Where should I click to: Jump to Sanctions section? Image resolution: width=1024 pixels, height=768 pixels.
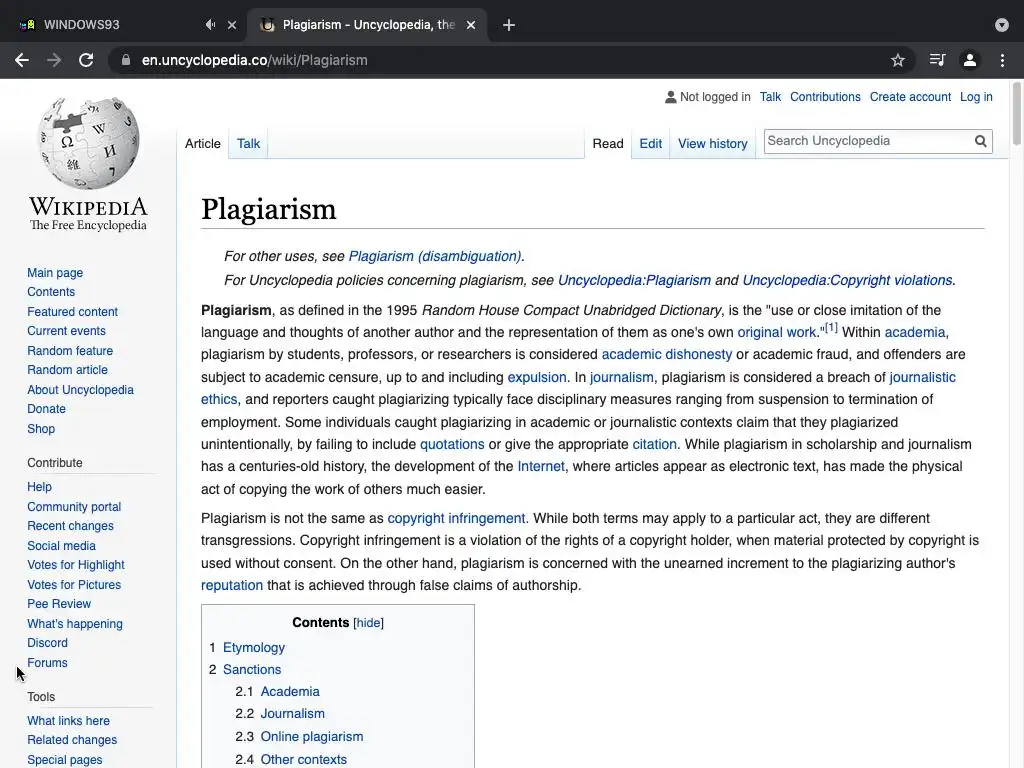pyautogui.click(x=251, y=670)
